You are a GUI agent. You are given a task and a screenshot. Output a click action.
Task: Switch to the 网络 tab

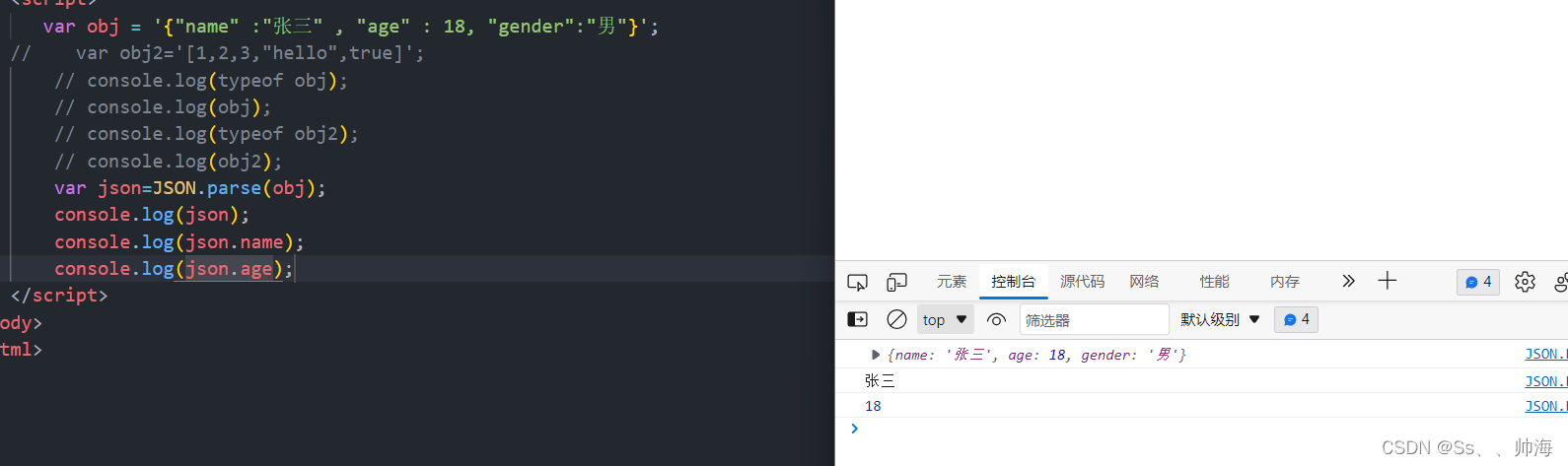(x=1144, y=282)
